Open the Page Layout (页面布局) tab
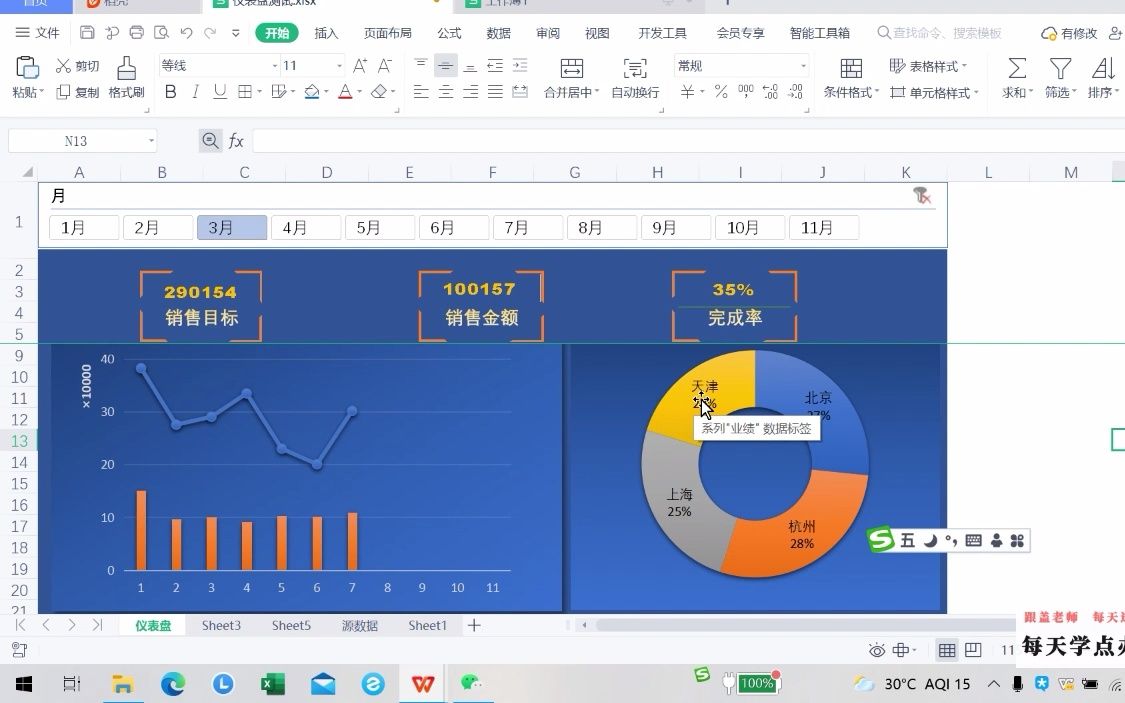The width and height of the screenshot is (1125, 703). tap(387, 33)
